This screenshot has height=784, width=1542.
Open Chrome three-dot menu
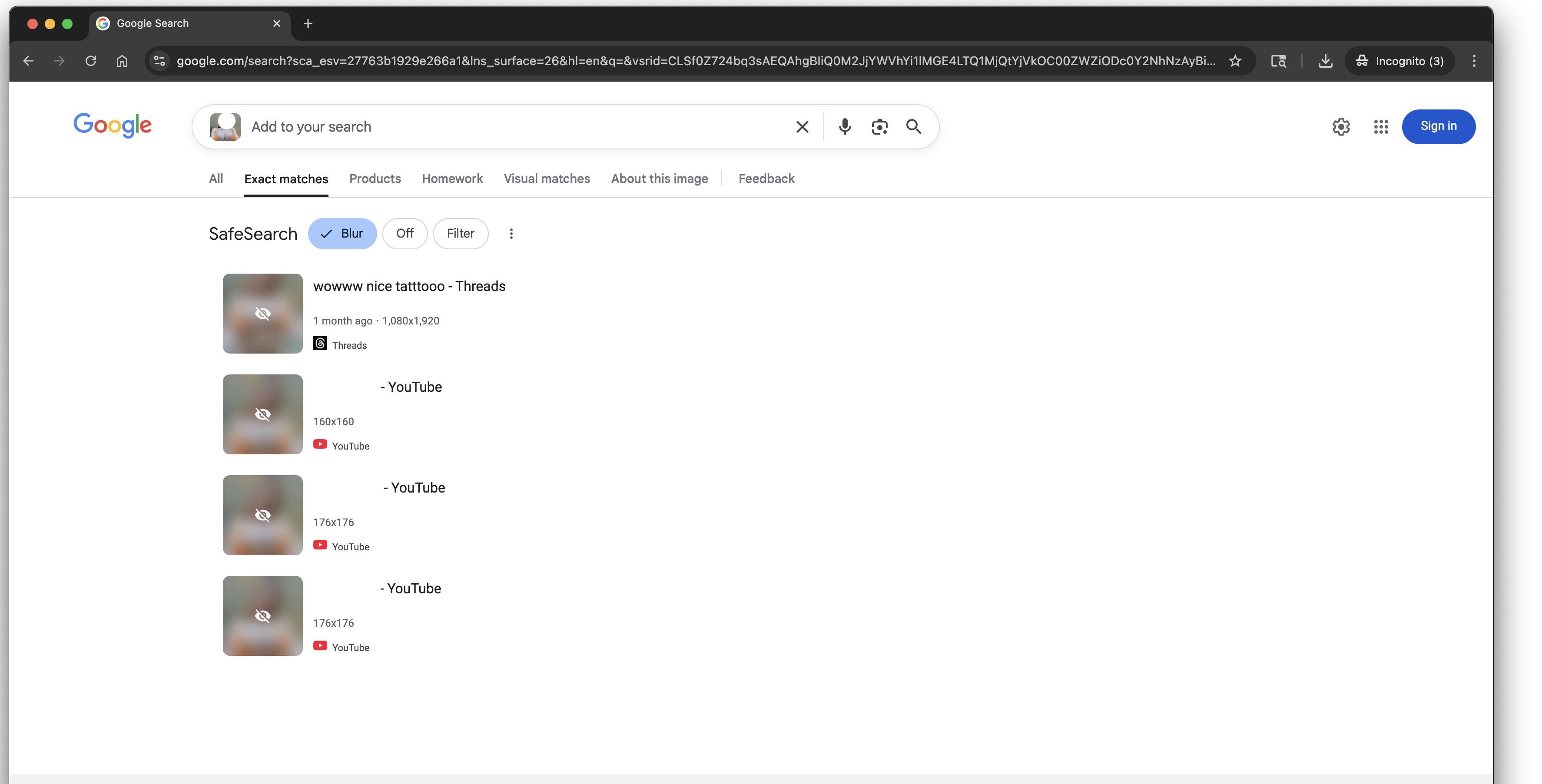tap(1474, 60)
